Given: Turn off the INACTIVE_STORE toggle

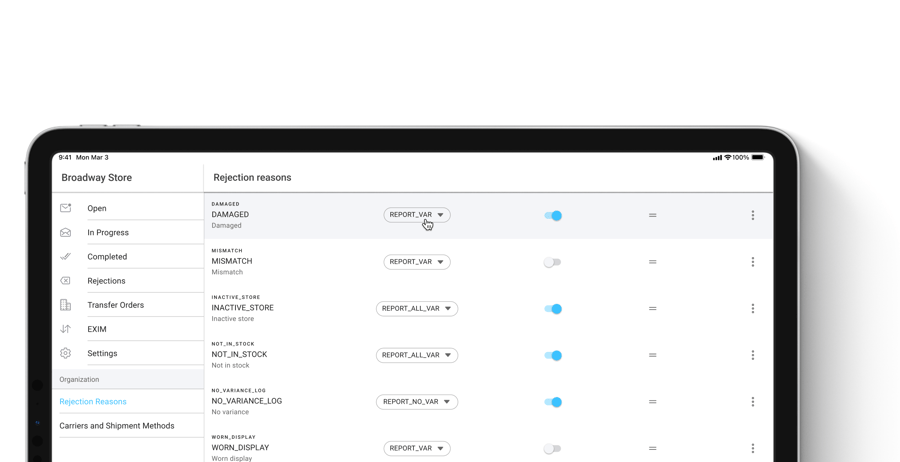Looking at the screenshot, I should (x=553, y=309).
